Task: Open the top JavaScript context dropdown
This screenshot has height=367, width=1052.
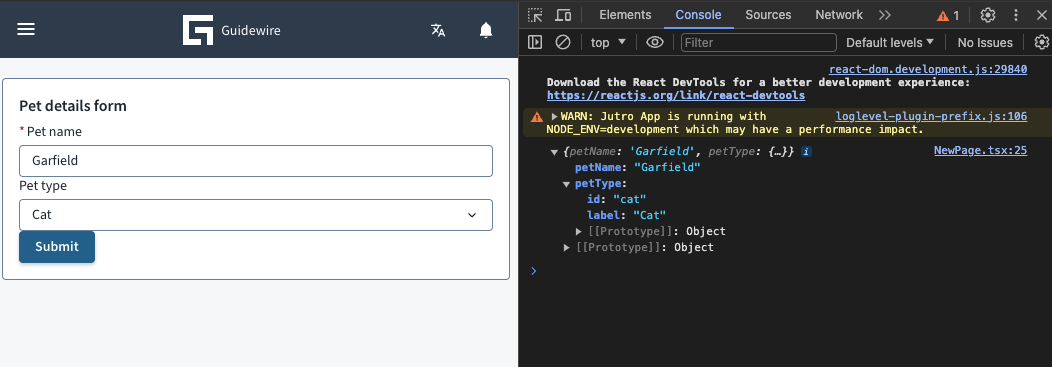Action: point(609,42)
